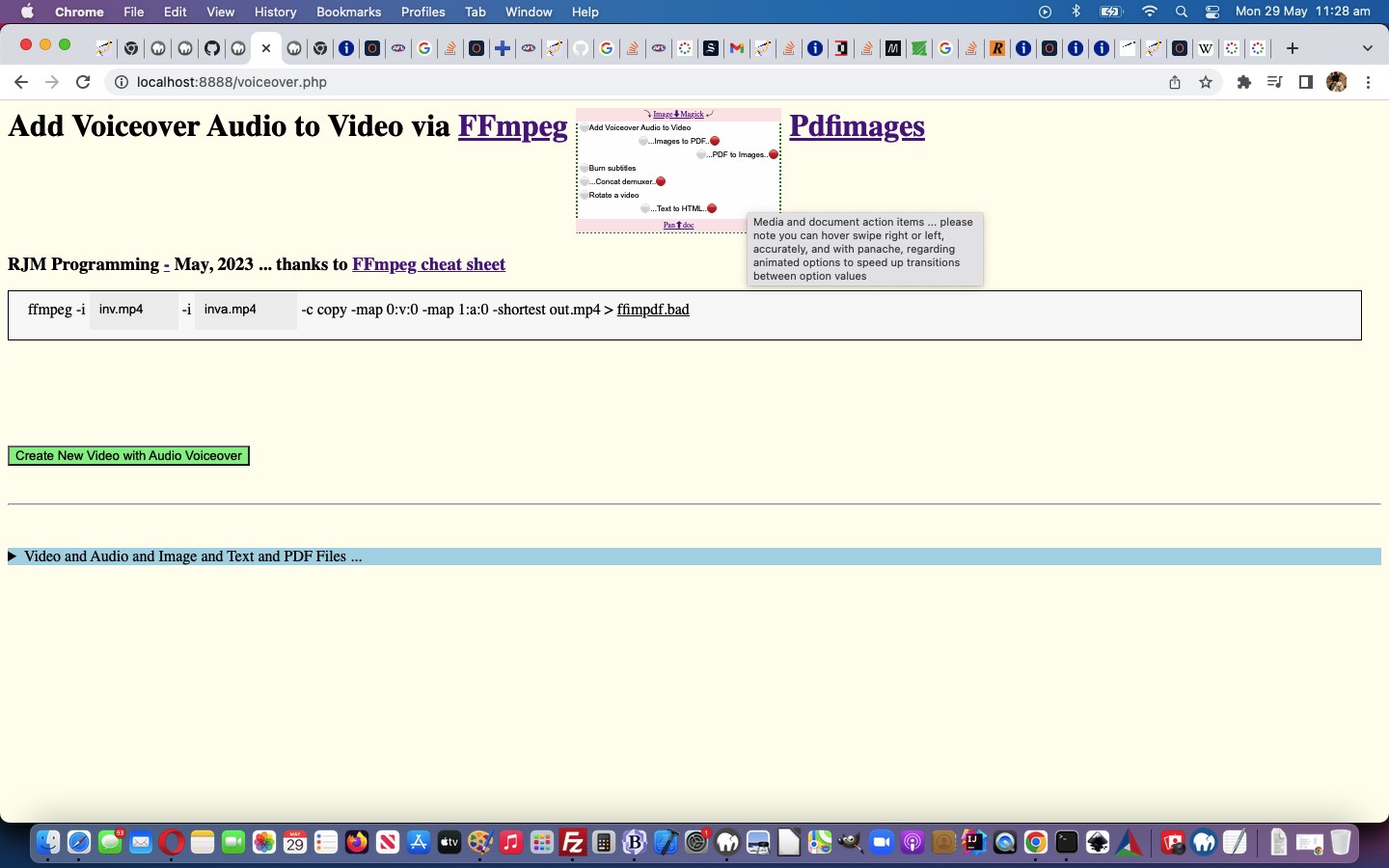The height and width of the screenshot is (868, 1389).
Task: Open the Trash in the Dock
Action: coord(1341,843)
